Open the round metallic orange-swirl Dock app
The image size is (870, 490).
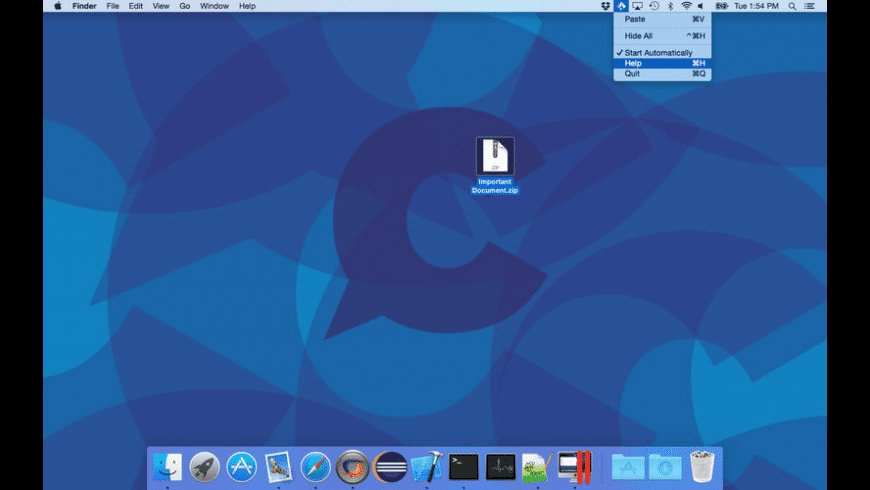point(352,467)
